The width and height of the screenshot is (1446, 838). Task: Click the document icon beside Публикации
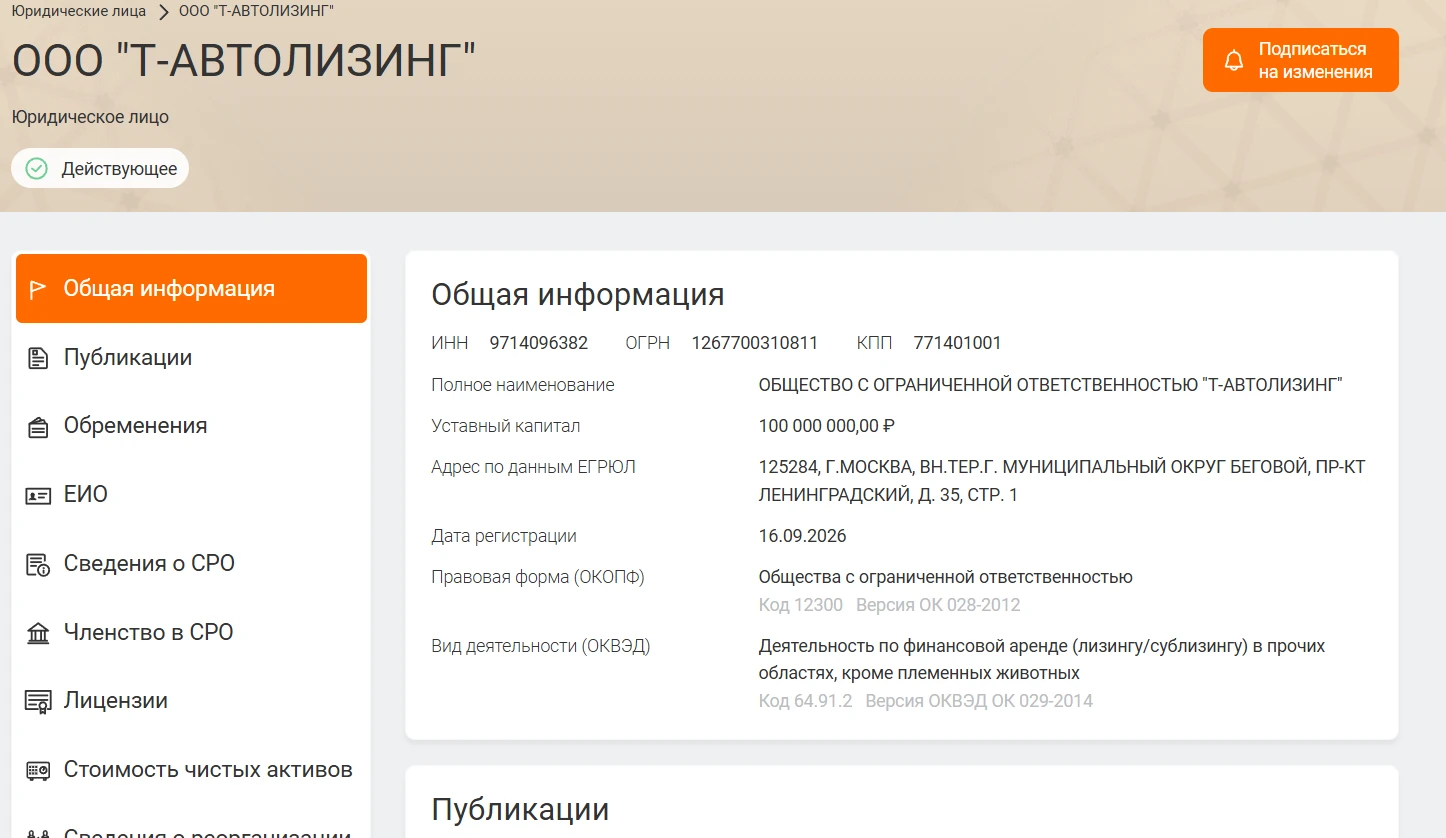pyautogui.click(x=37, y=358)
